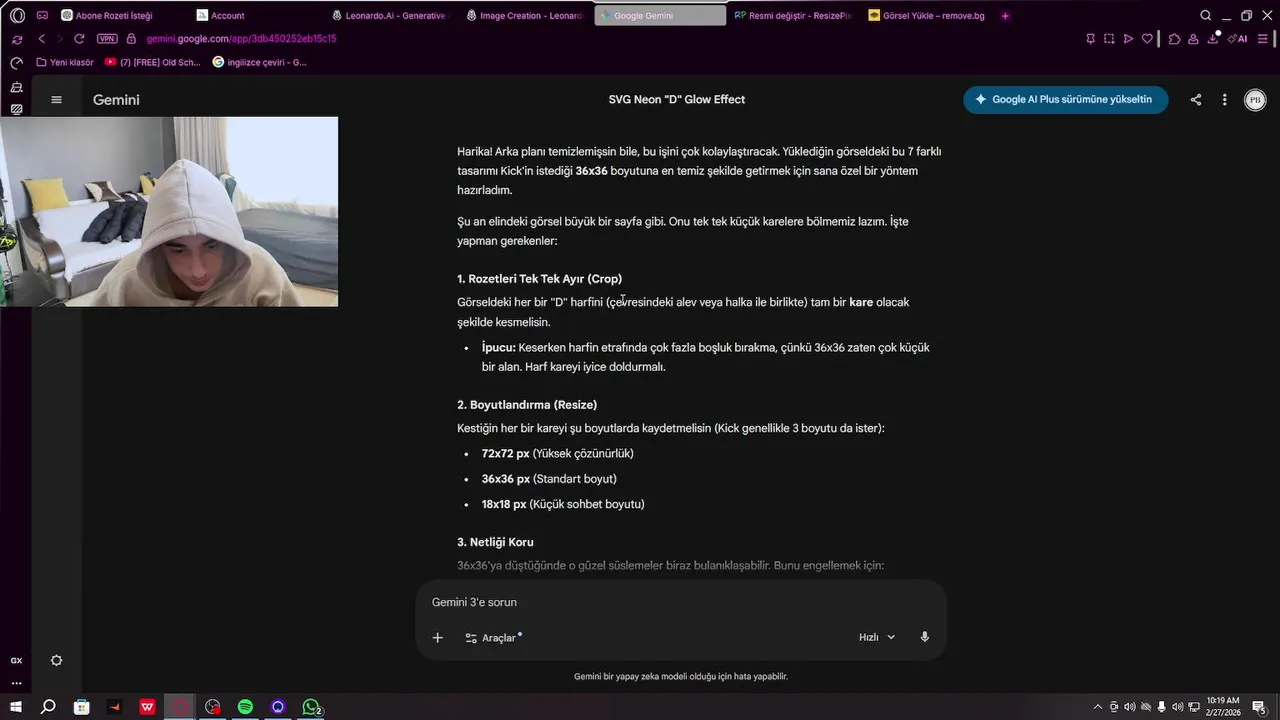Click the GX Control sidebar icon

[16, 661]
